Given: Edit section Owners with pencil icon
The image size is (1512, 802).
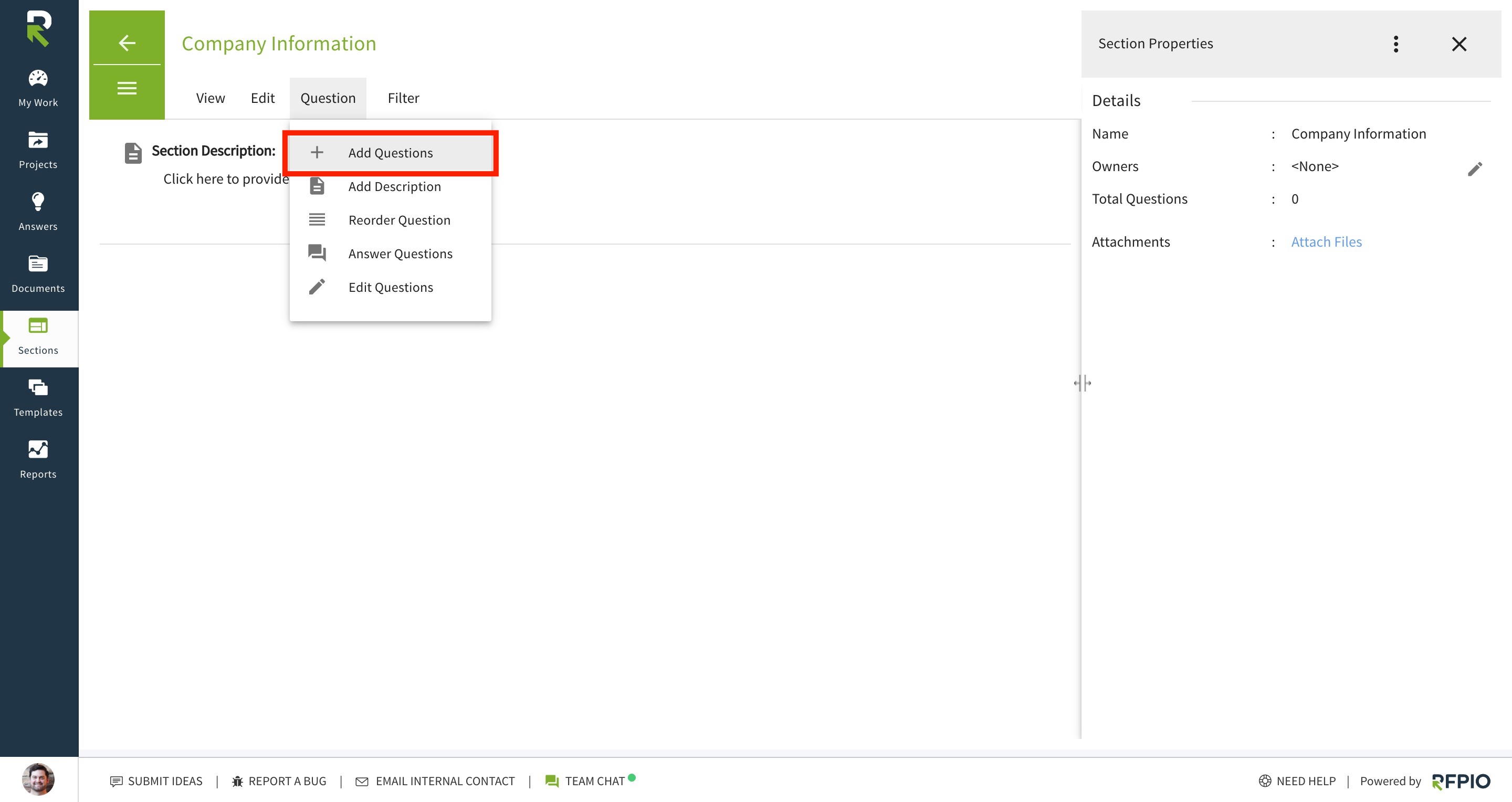Looking at the screenshot, I should [x=1475, y=169].
